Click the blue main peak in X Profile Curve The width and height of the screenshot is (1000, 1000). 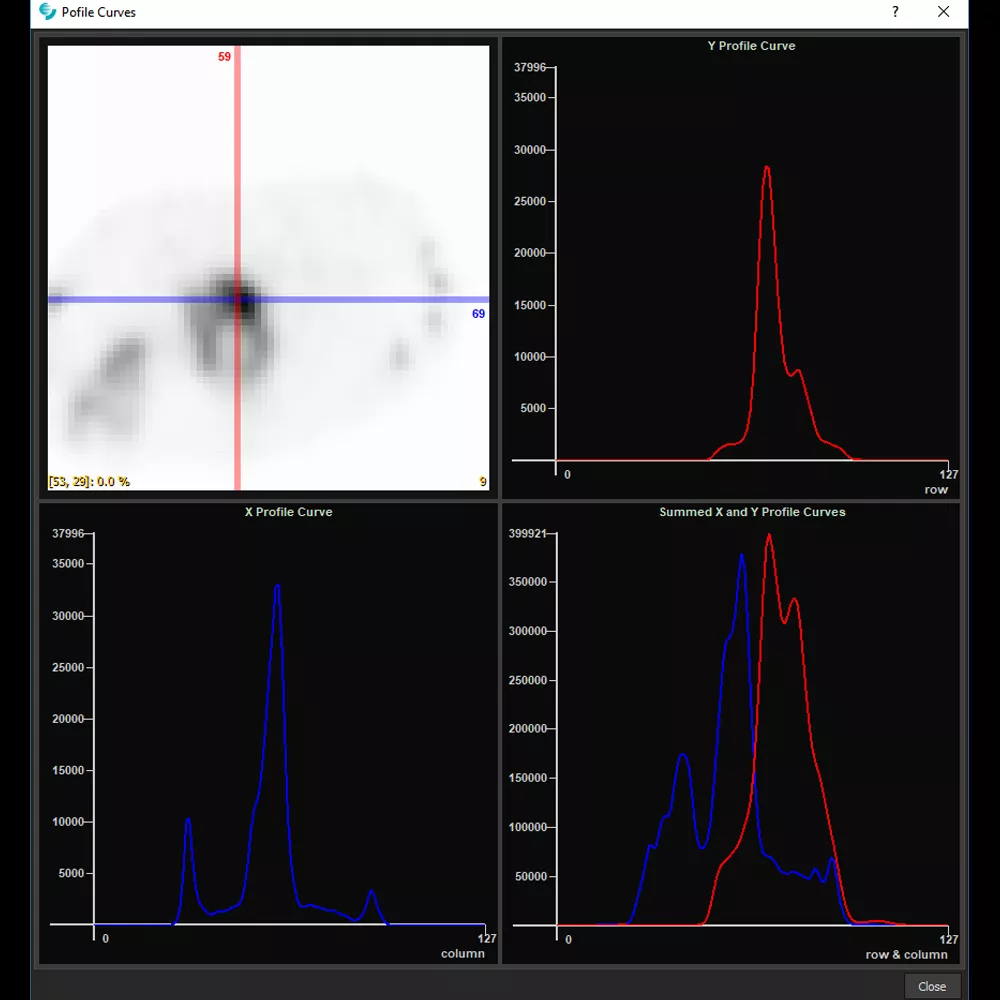(277, 587)
